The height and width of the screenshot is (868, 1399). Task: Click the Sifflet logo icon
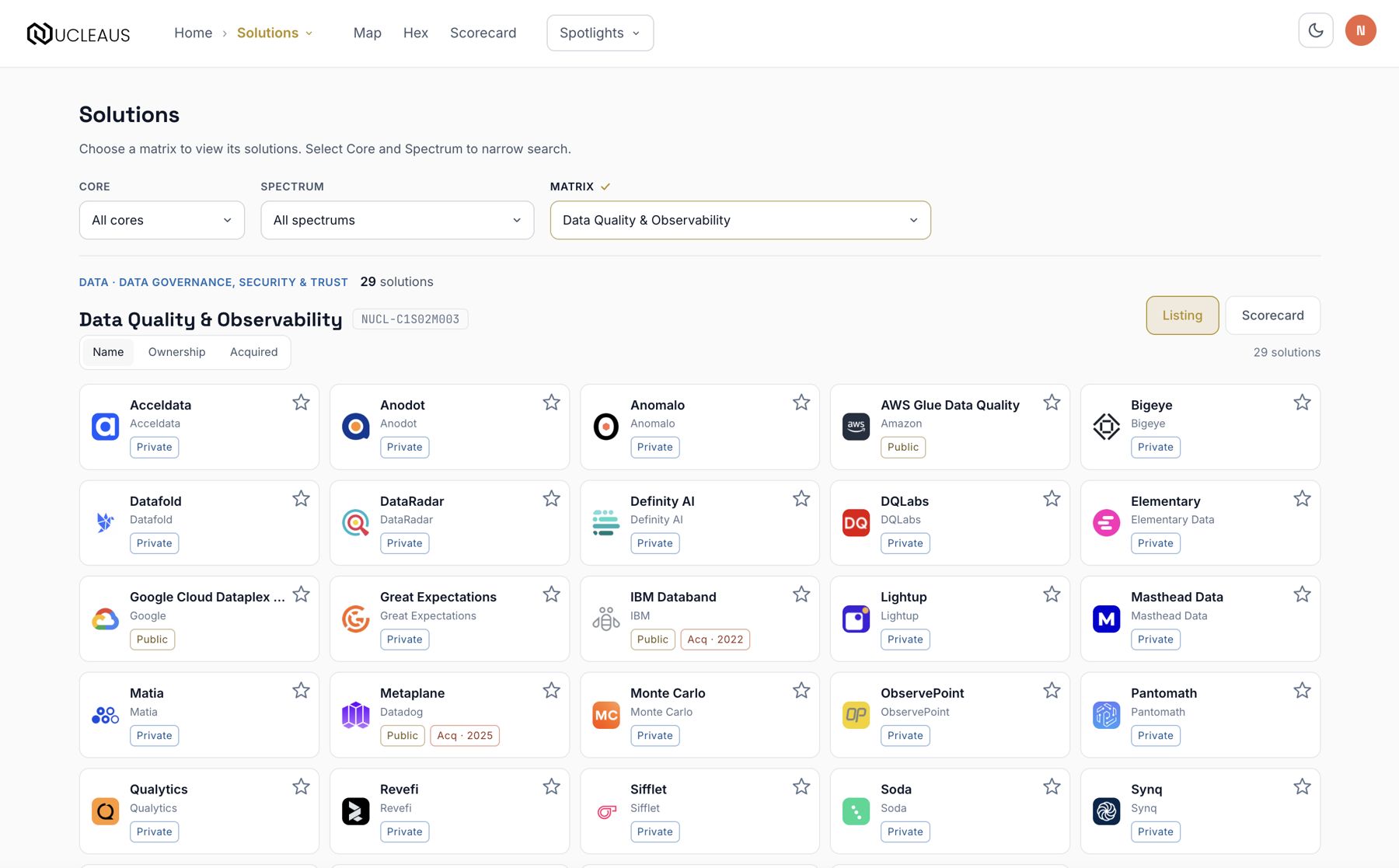[606, 811]
